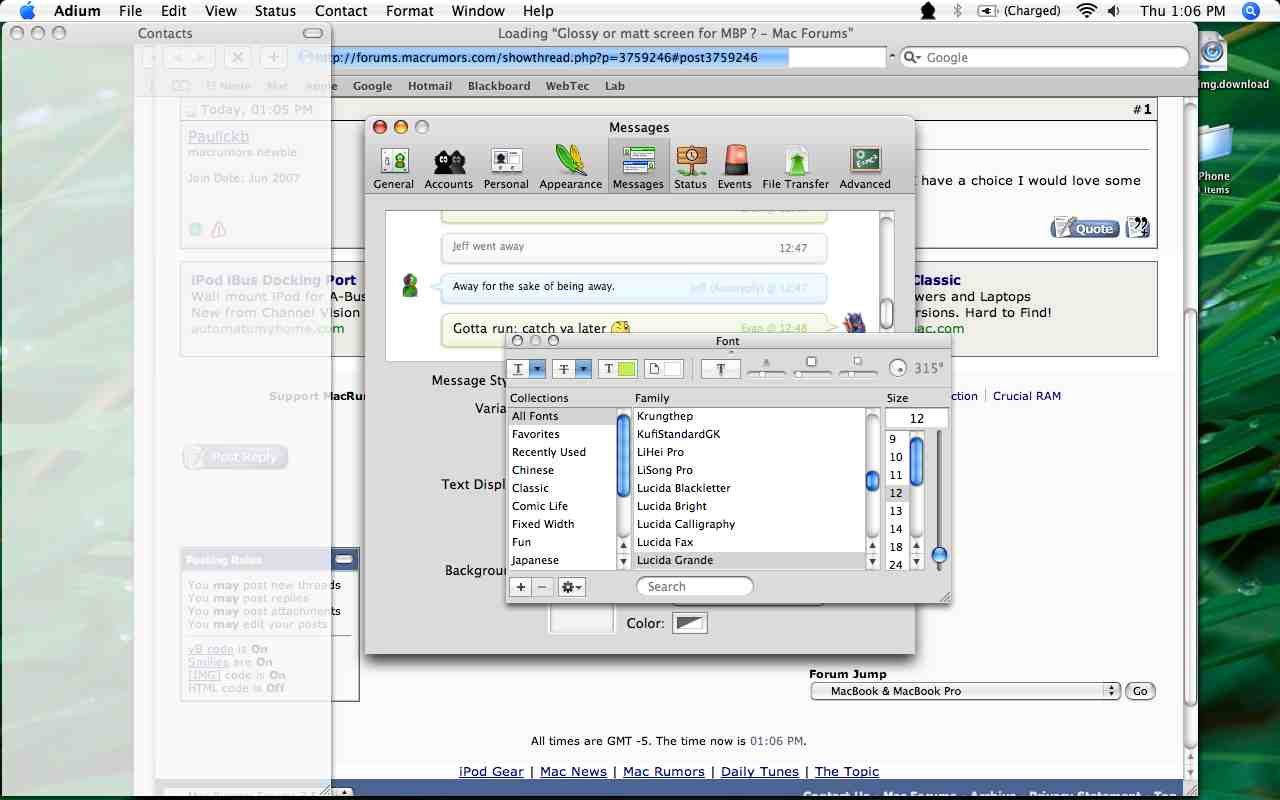Click the Spotlight search icon
Viewport: 1280px width, 800px height.
click(x=1250, y=11)
